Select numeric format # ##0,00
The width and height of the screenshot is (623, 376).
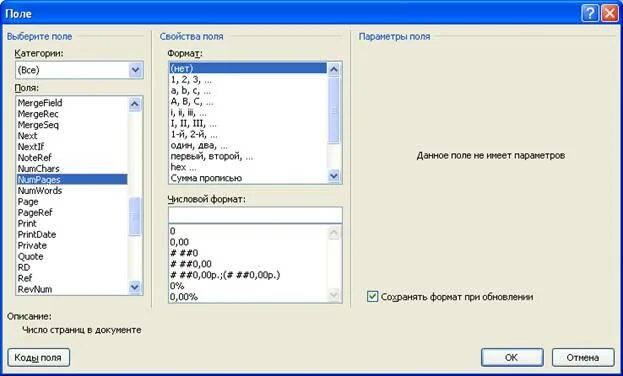pyautogui.click(x=248, y=264)
